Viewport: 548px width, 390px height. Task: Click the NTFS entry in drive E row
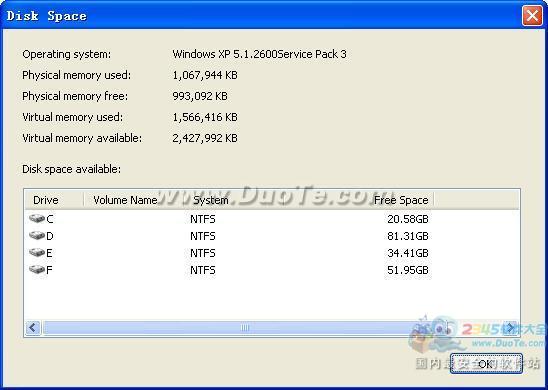click(203, 253)
